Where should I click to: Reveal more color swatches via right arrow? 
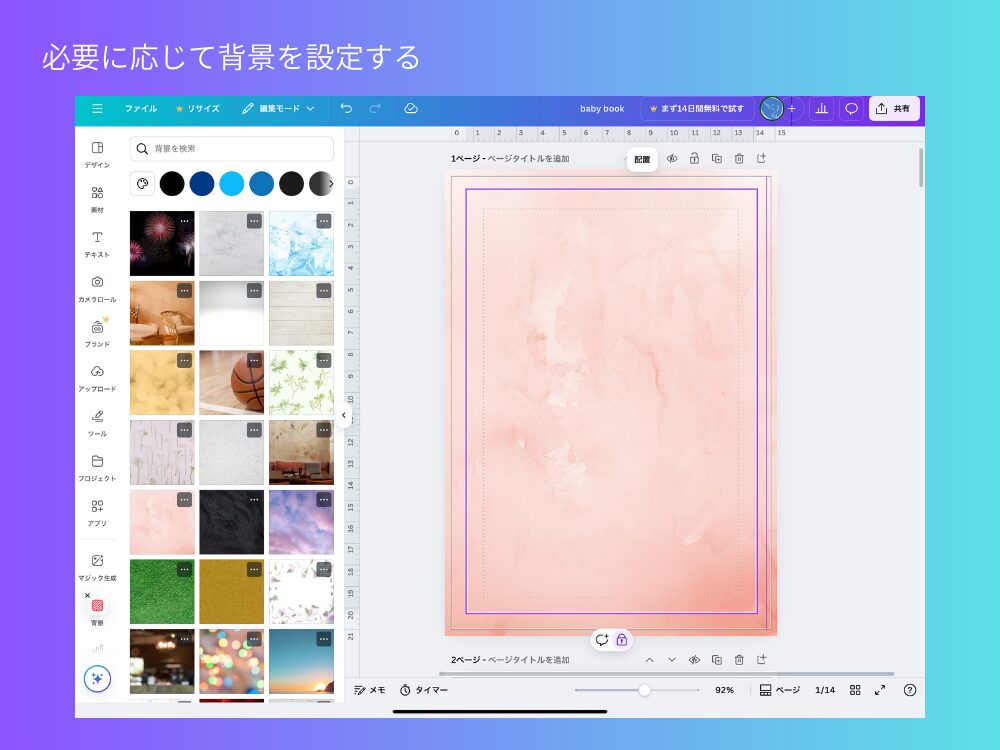click(331, 183)
